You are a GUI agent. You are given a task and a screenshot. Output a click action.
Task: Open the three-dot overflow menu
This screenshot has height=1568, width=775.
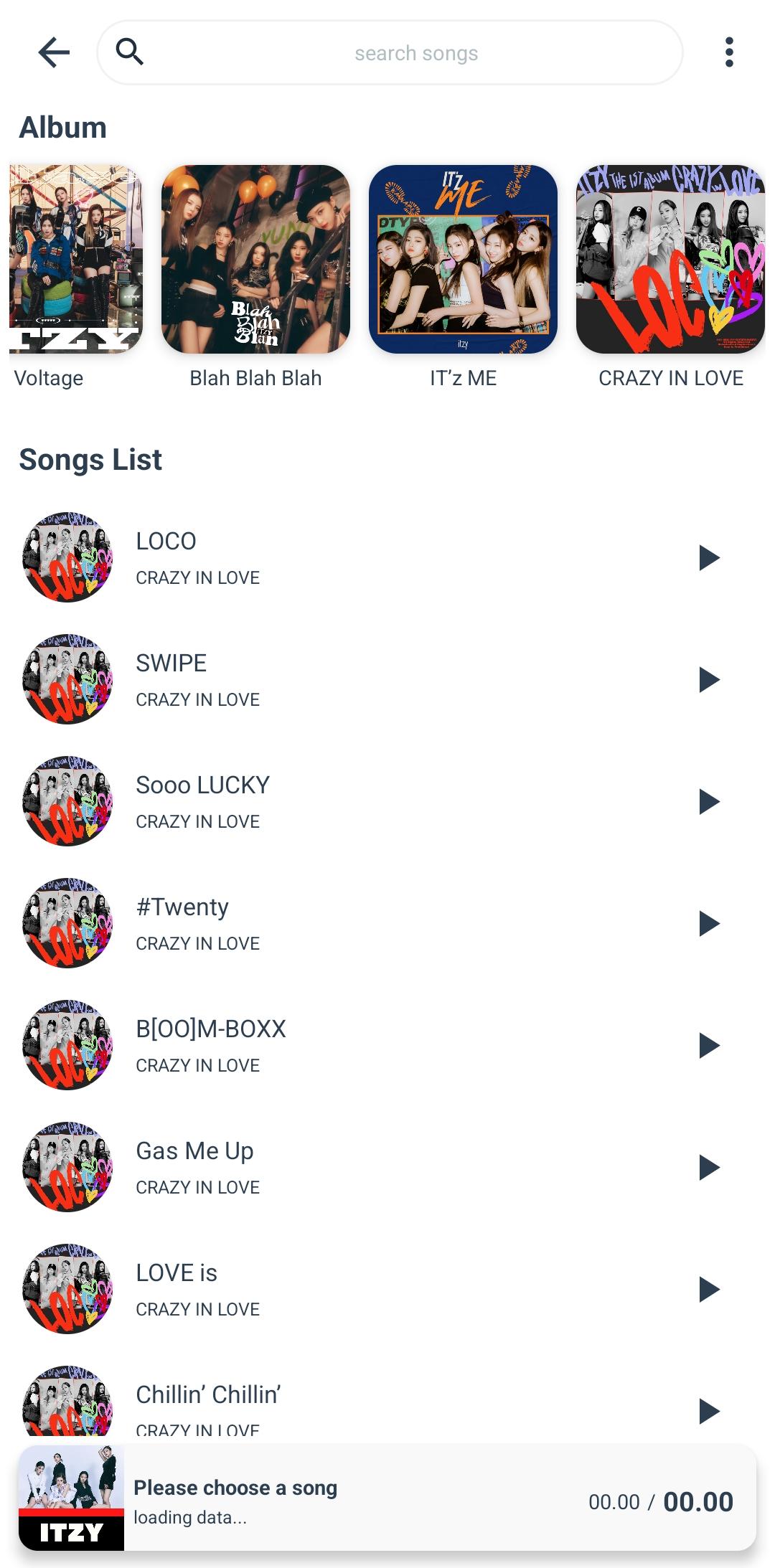(729, 52)
